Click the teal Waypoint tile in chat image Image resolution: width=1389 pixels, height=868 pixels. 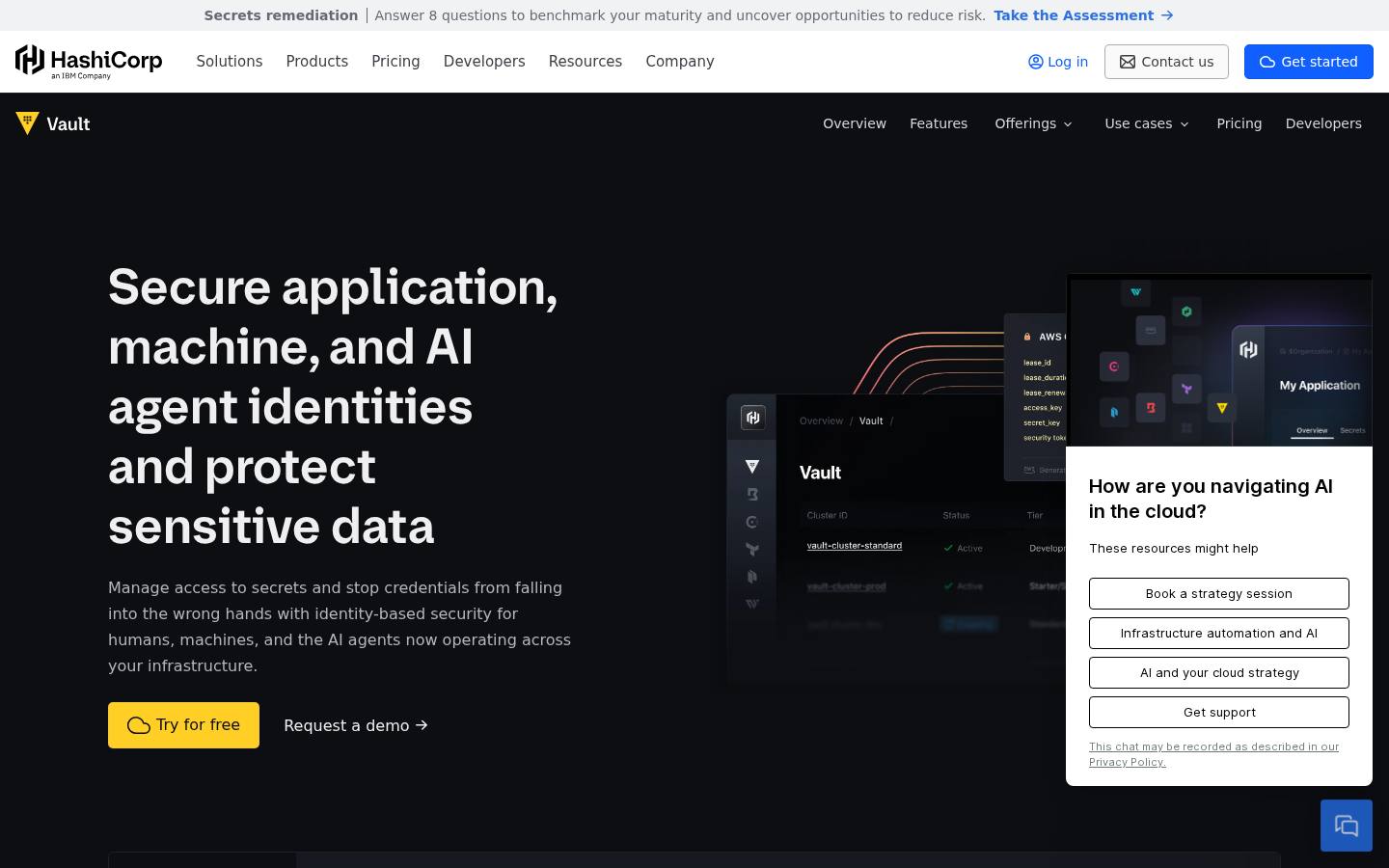pos(1136,292)
